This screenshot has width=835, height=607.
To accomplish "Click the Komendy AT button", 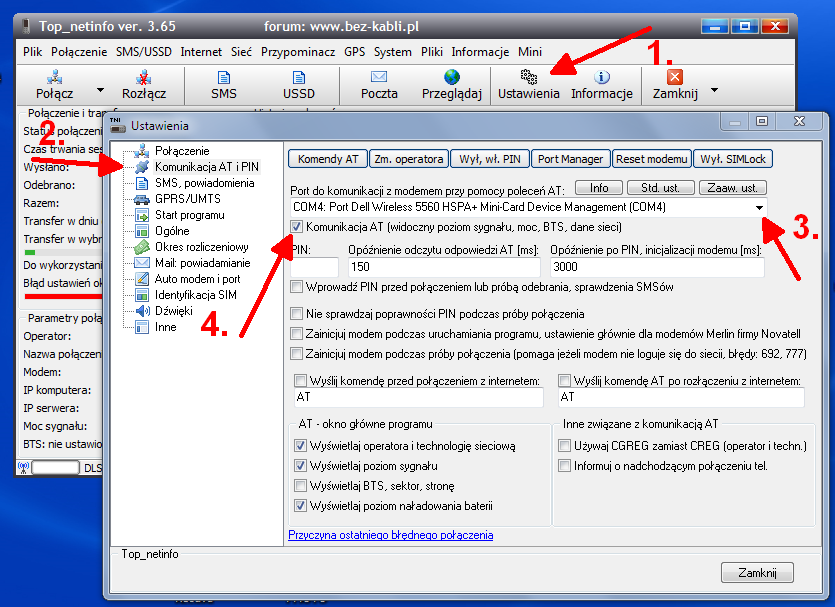I will 327,159.
